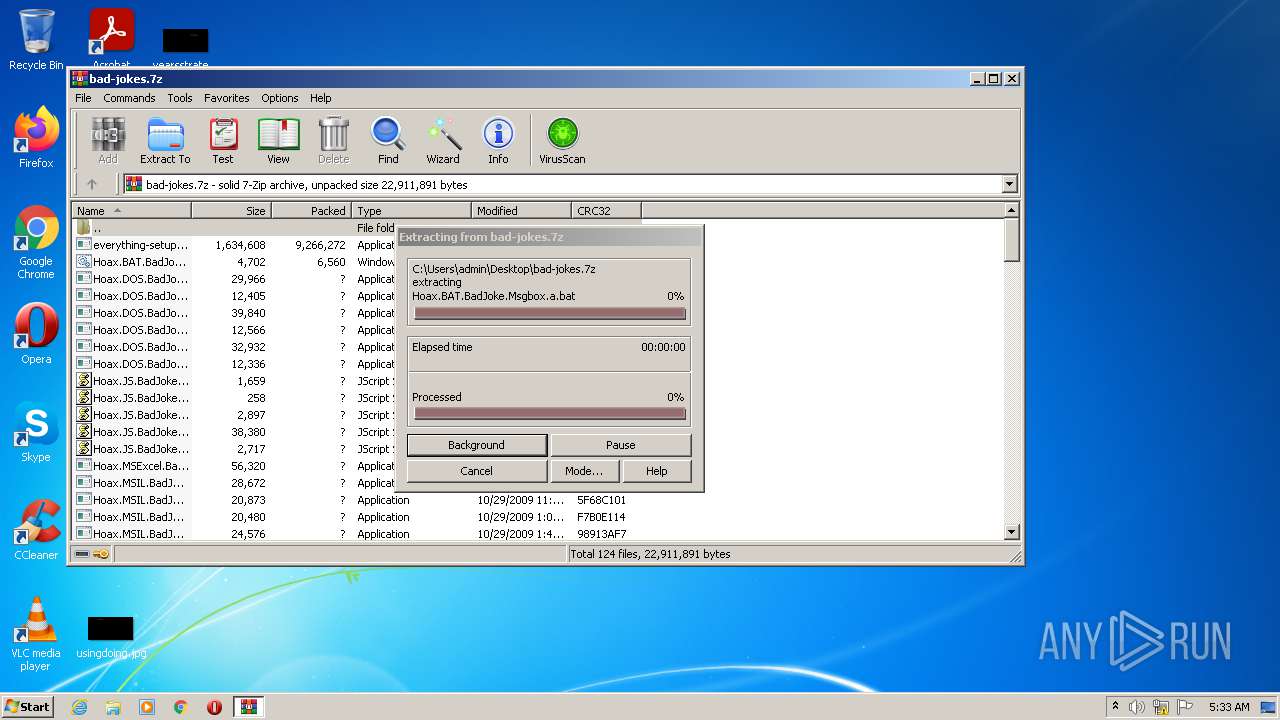
Task: Click the Processed progress bar
Action: (x=549, y=413)
